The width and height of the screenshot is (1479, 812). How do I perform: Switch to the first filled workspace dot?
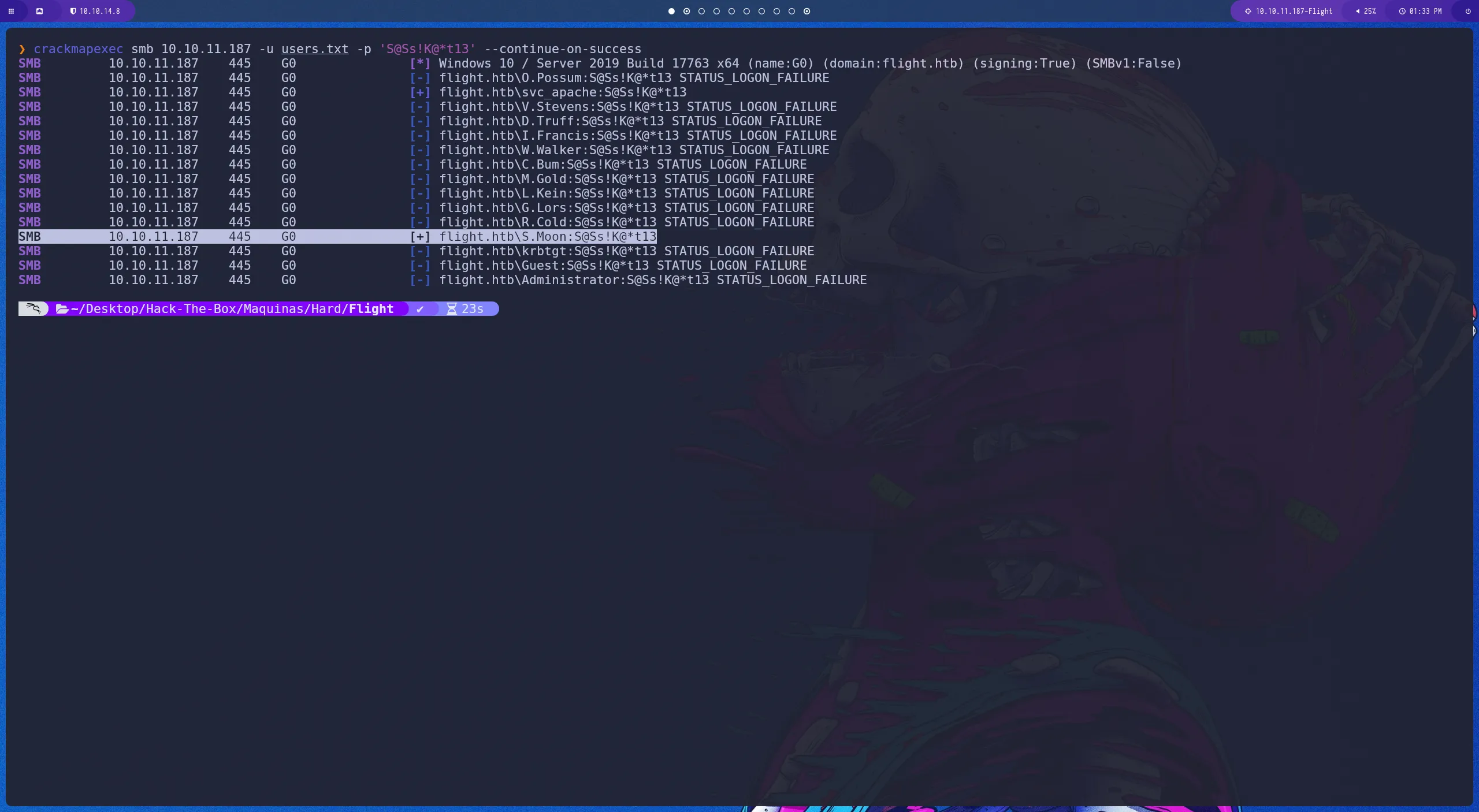click(671, 11)
